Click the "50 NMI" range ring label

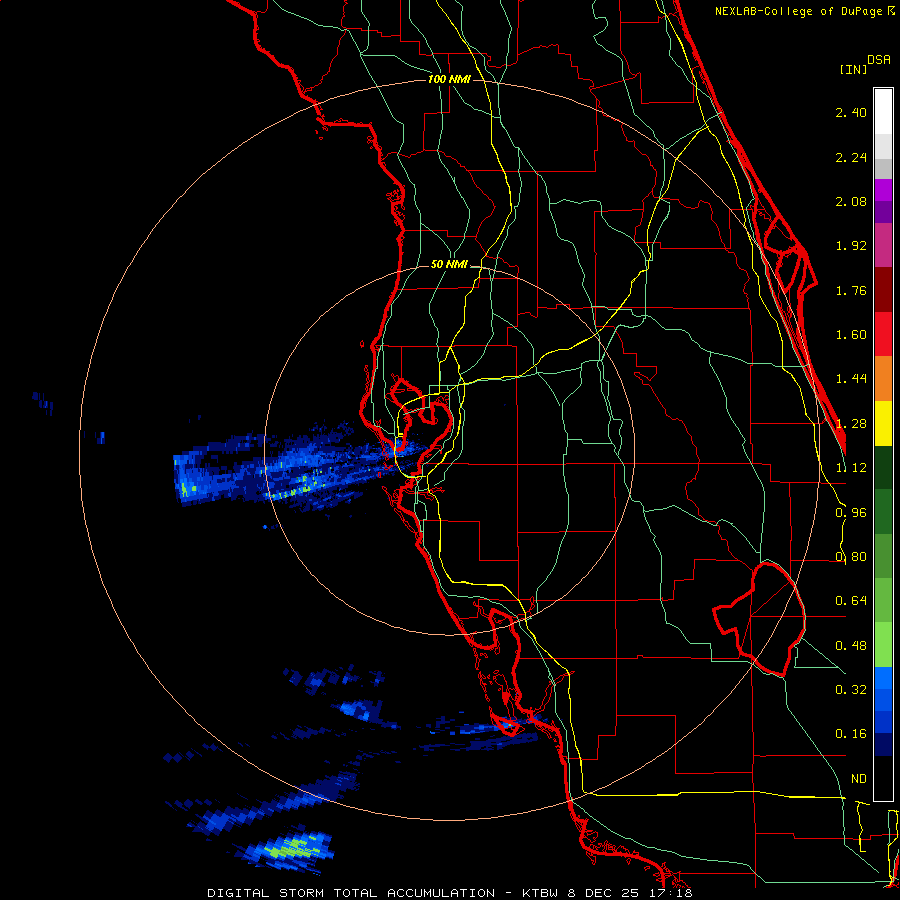449,265
